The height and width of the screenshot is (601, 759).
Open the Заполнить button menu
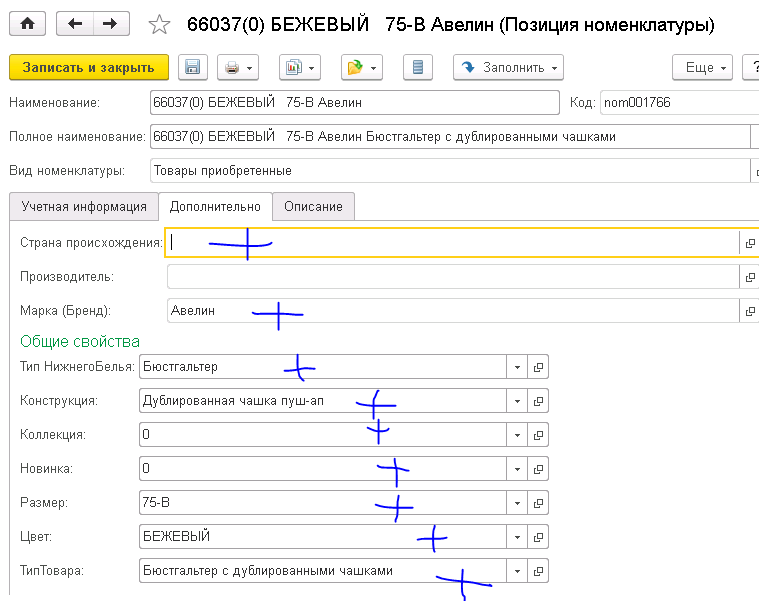tap(508, 68)
